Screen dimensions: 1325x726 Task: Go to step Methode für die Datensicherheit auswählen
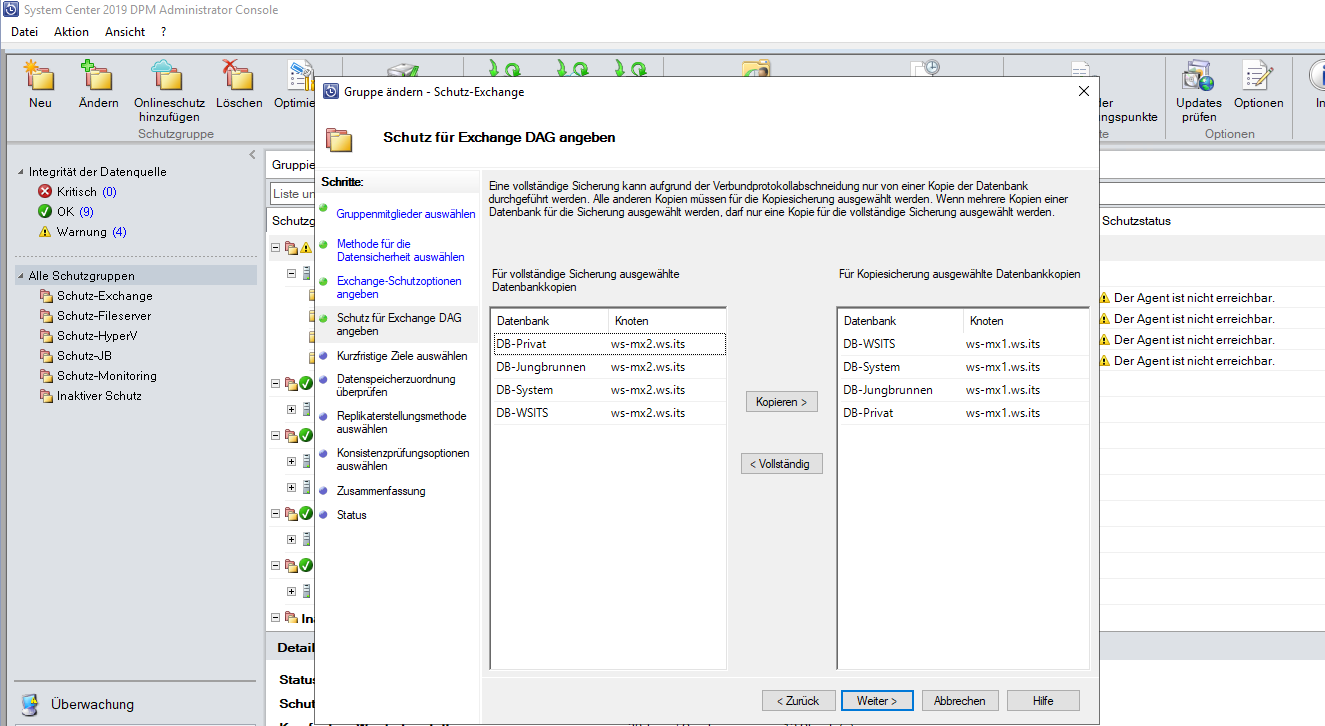coord(400,250)
